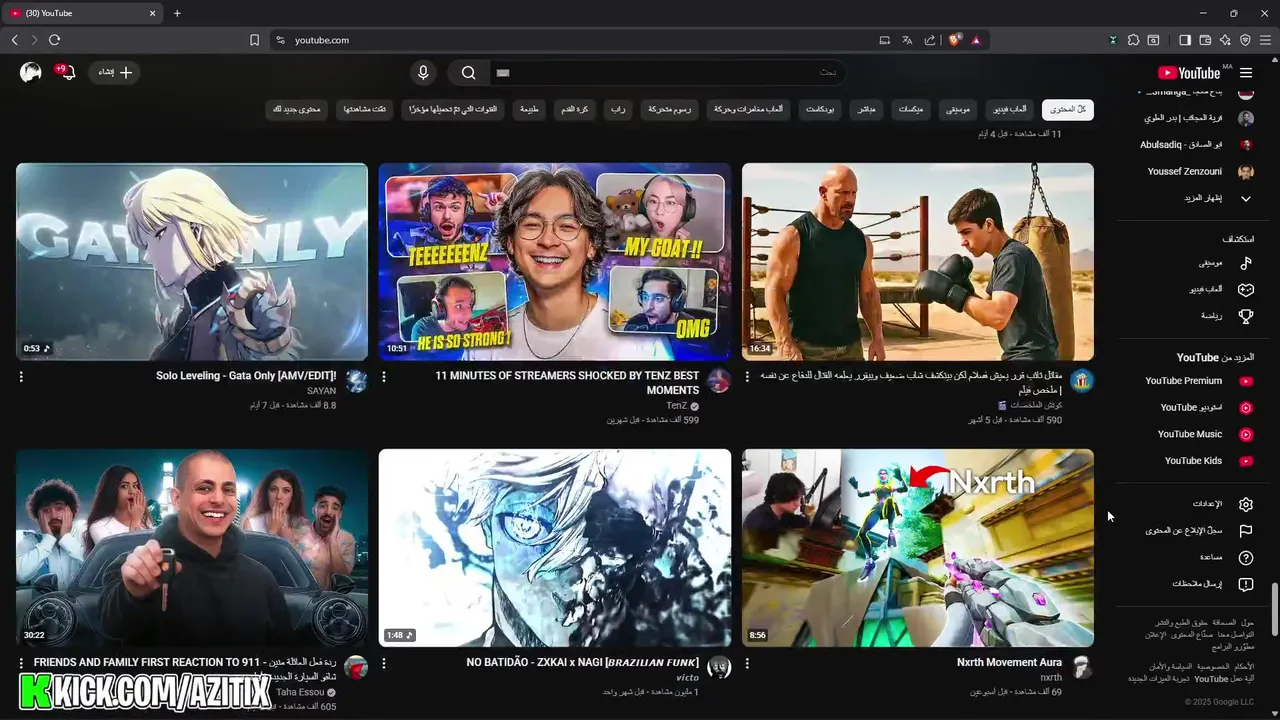Click the Brave Rewards triangle icon

point(976,40)
